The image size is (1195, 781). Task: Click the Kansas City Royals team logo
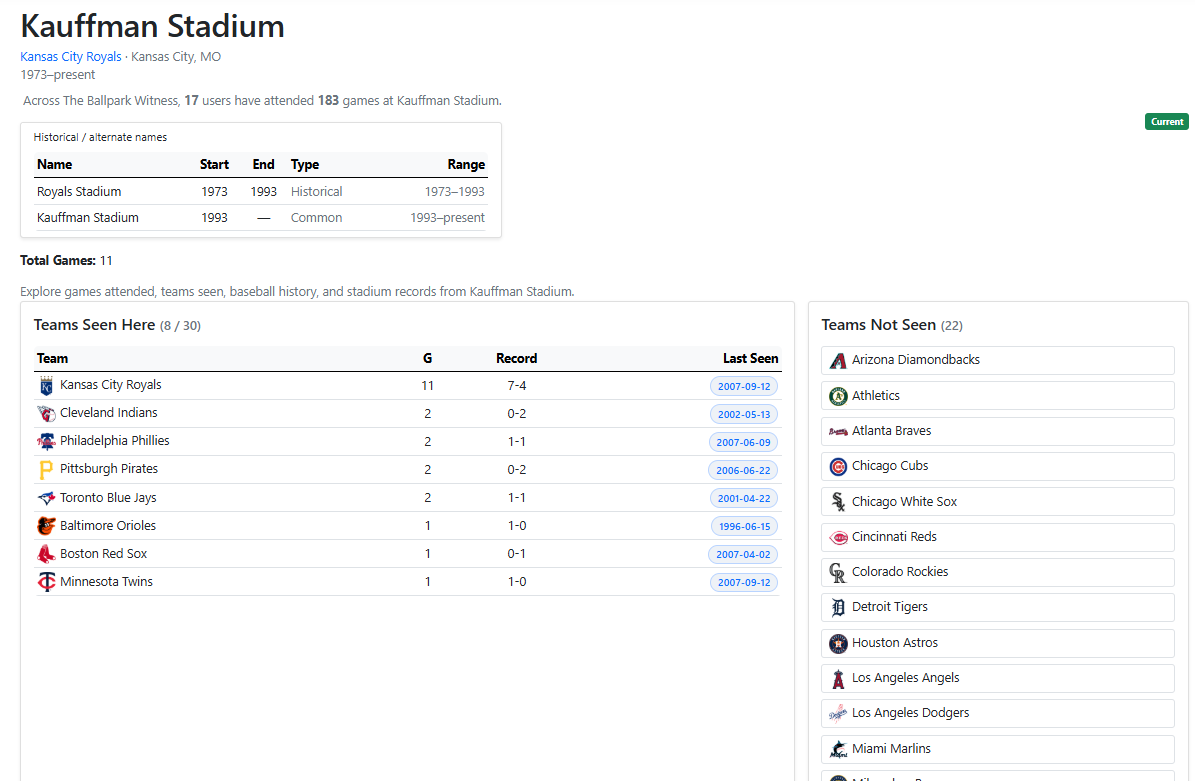46,386
